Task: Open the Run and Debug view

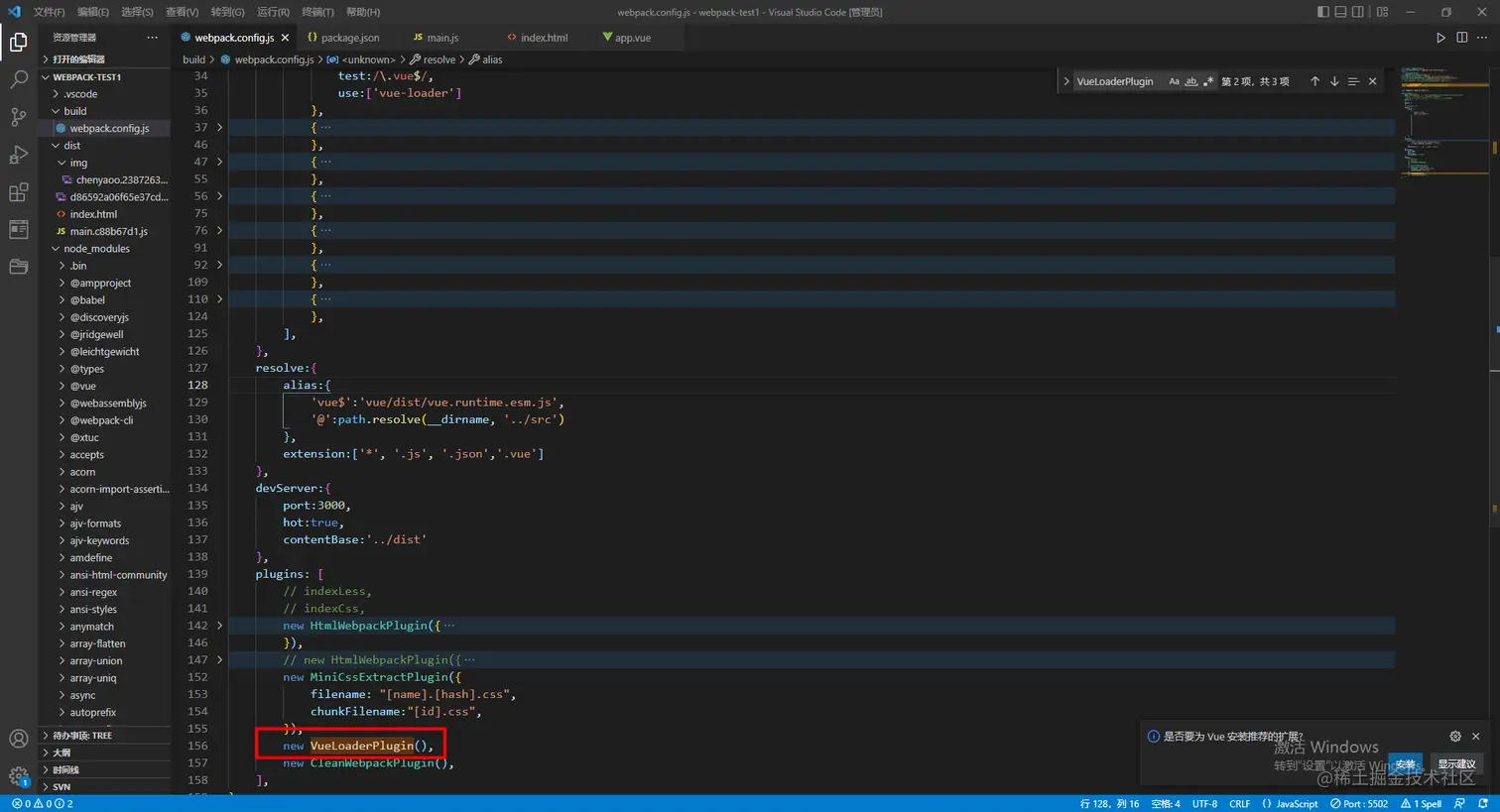Action: (18, 155)
